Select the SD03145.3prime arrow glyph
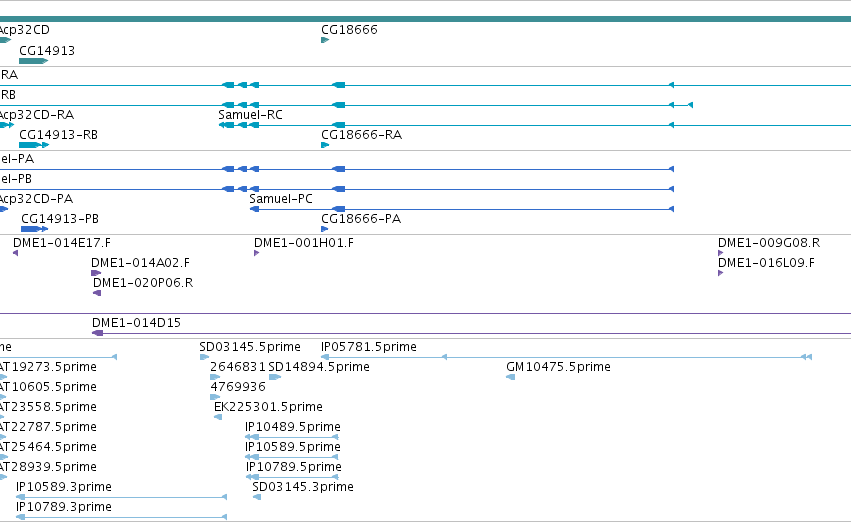 (257, 497)
